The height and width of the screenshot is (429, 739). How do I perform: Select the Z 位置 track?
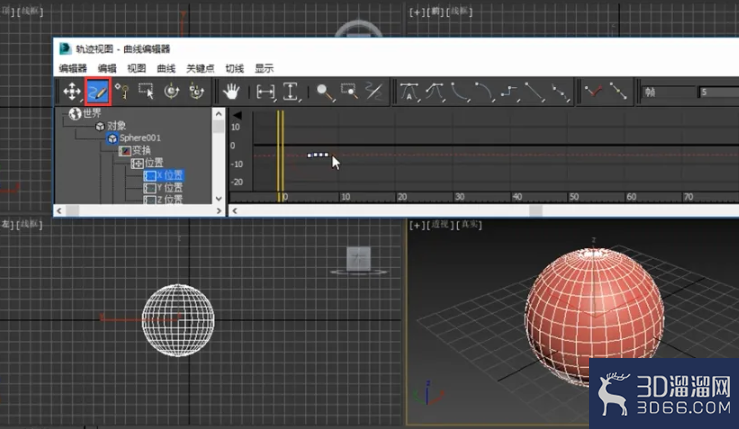pyautogui.click(x=164, y=199)
